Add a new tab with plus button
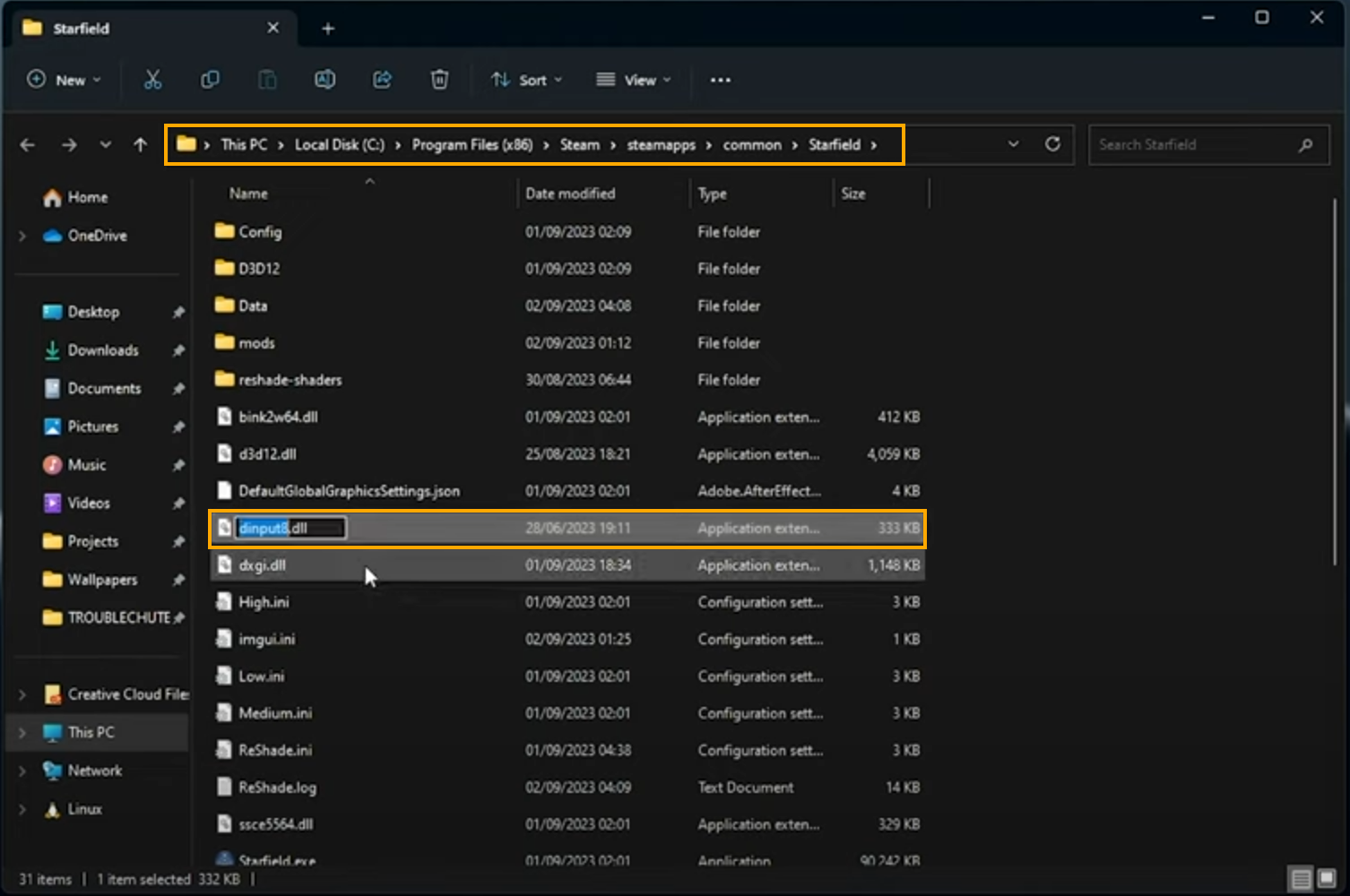Image resolution: width=1350 pixels, height=896 pixels. (328, 29)
